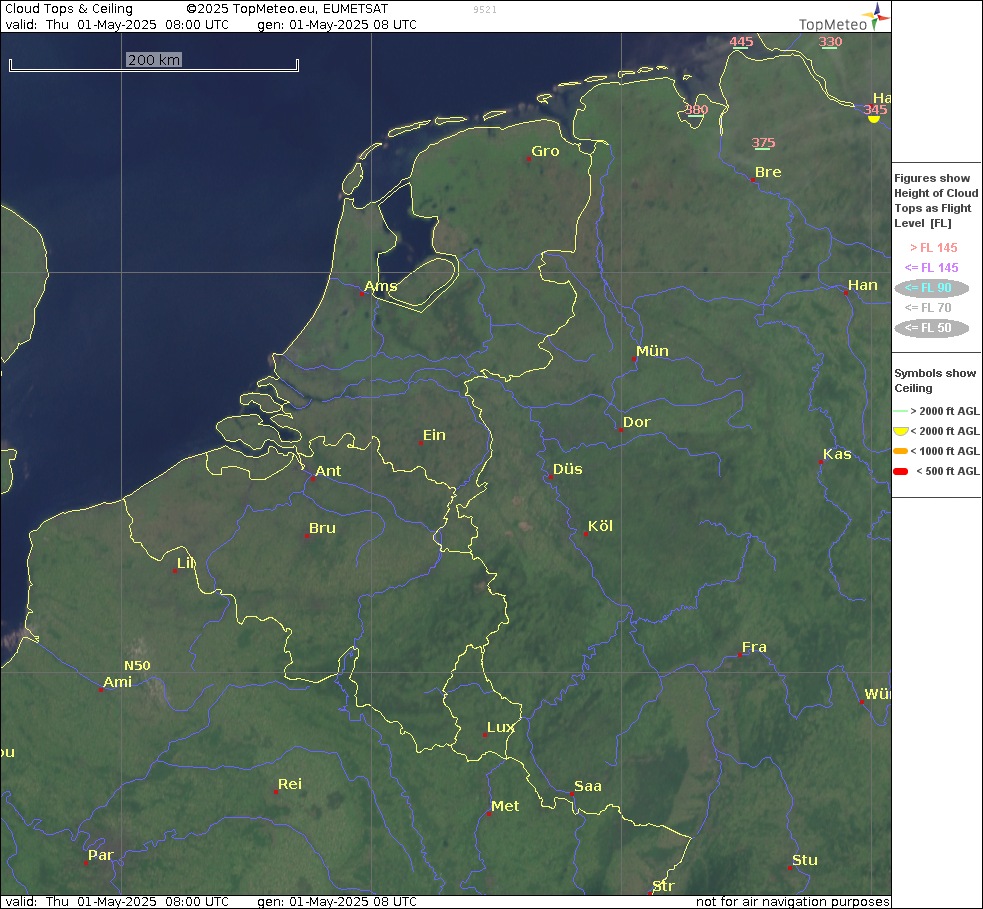Click the Frankfurt 'Fra' city label
The image size is (983, 909).
click(754, 647)
